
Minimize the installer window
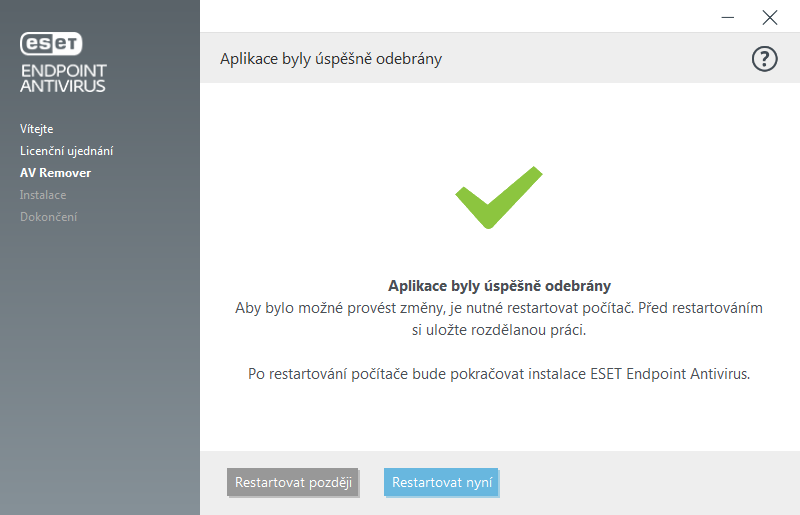pyautogui.click(x=725, y=16)
